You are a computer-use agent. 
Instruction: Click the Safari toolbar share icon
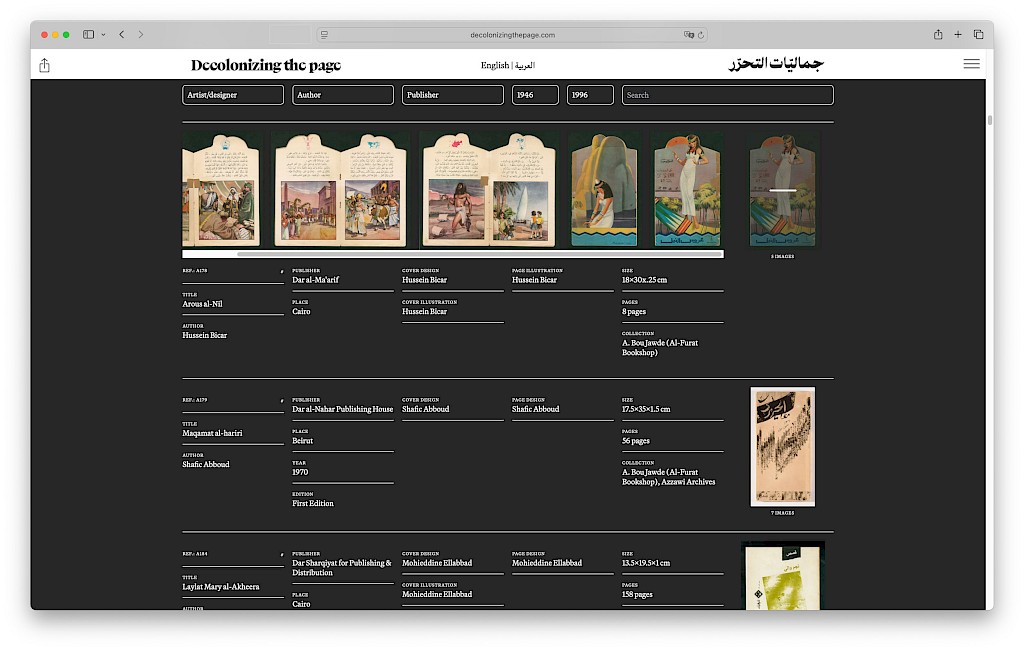[938, 34]
